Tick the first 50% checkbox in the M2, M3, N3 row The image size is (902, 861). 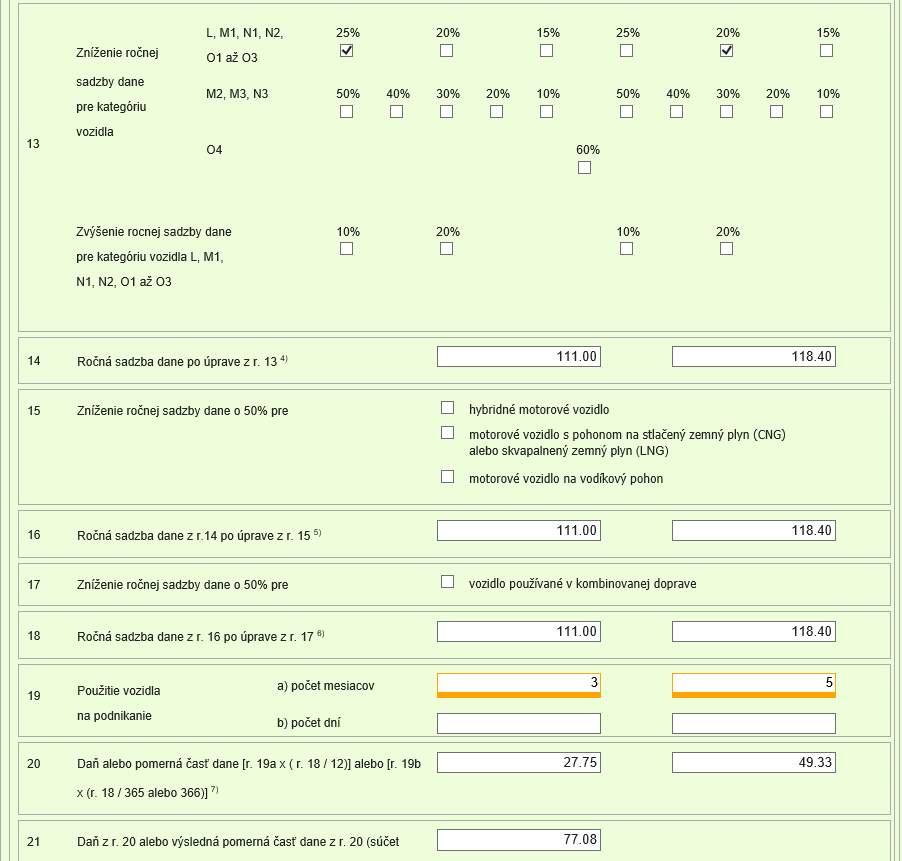click(346, 112)
